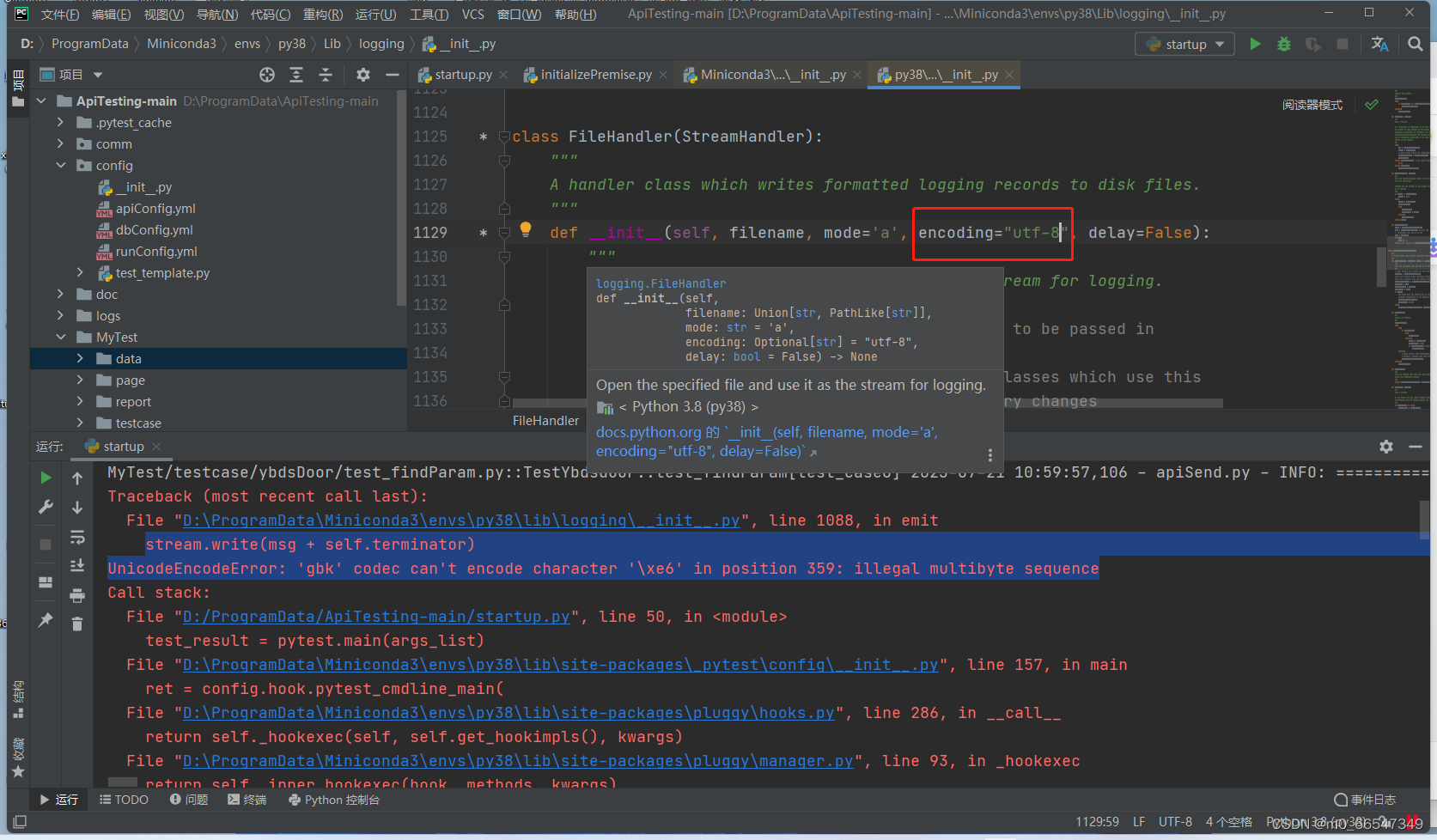Collapse the config folder in the project tree
The image size is (1437, 840).
(x=60, y=165)
